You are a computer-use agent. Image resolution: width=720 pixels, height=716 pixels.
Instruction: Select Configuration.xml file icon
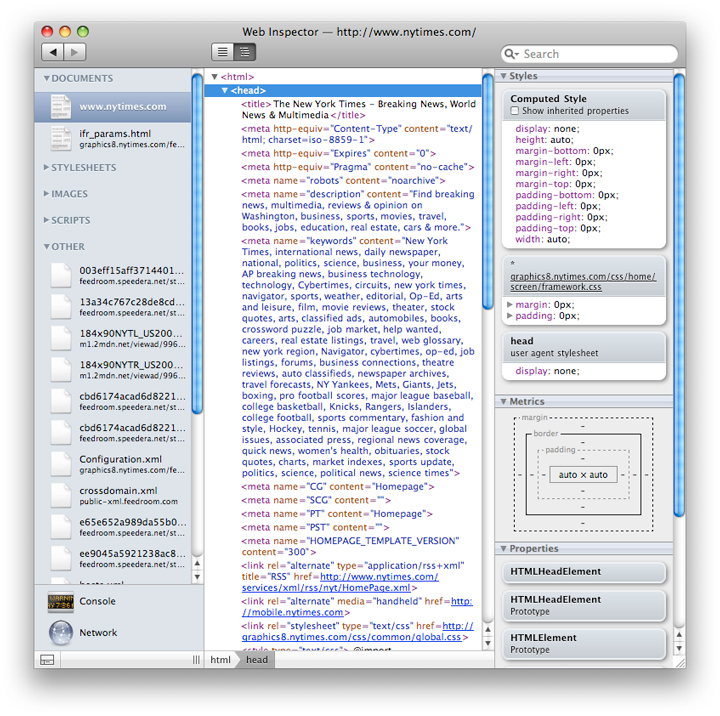point(61,464)
